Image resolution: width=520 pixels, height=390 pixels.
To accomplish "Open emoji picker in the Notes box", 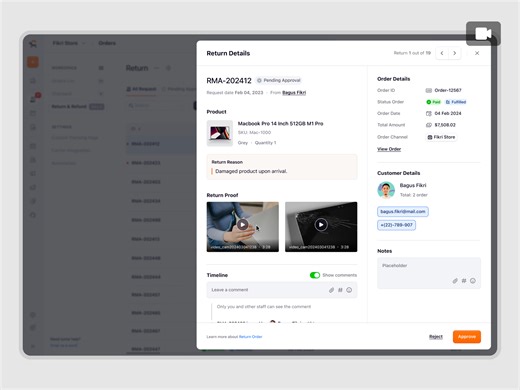I will coord(473,281).
